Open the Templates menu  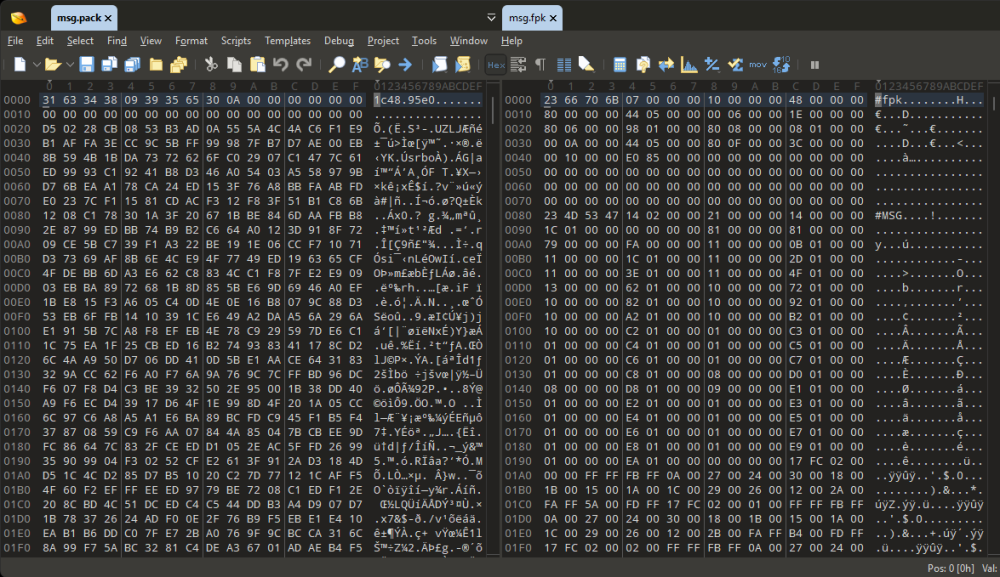coord(288,40)
